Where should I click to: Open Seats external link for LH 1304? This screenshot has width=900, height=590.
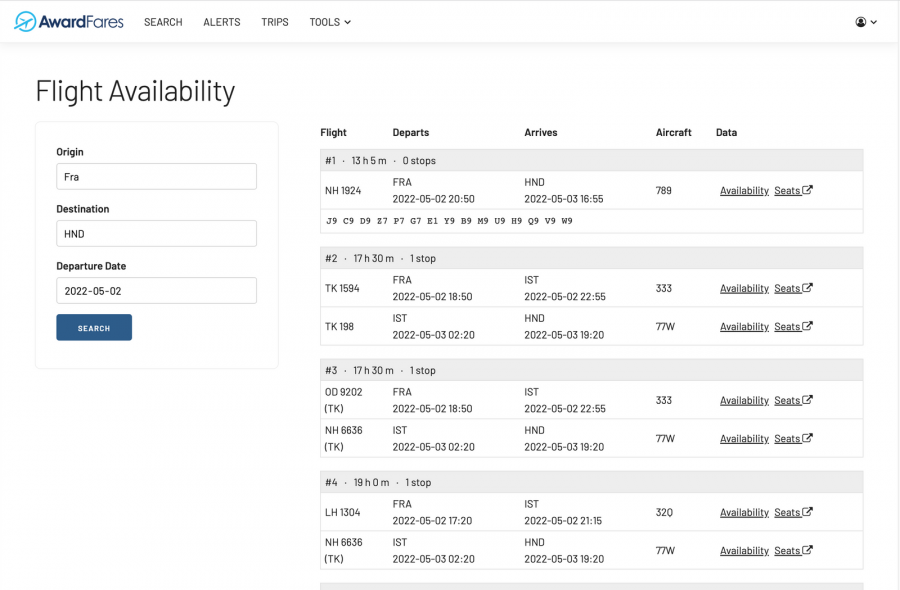793,513
